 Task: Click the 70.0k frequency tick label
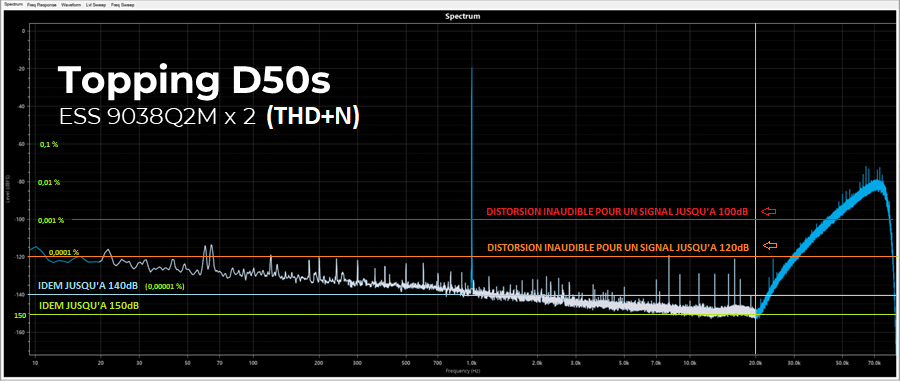pos(874,364)
